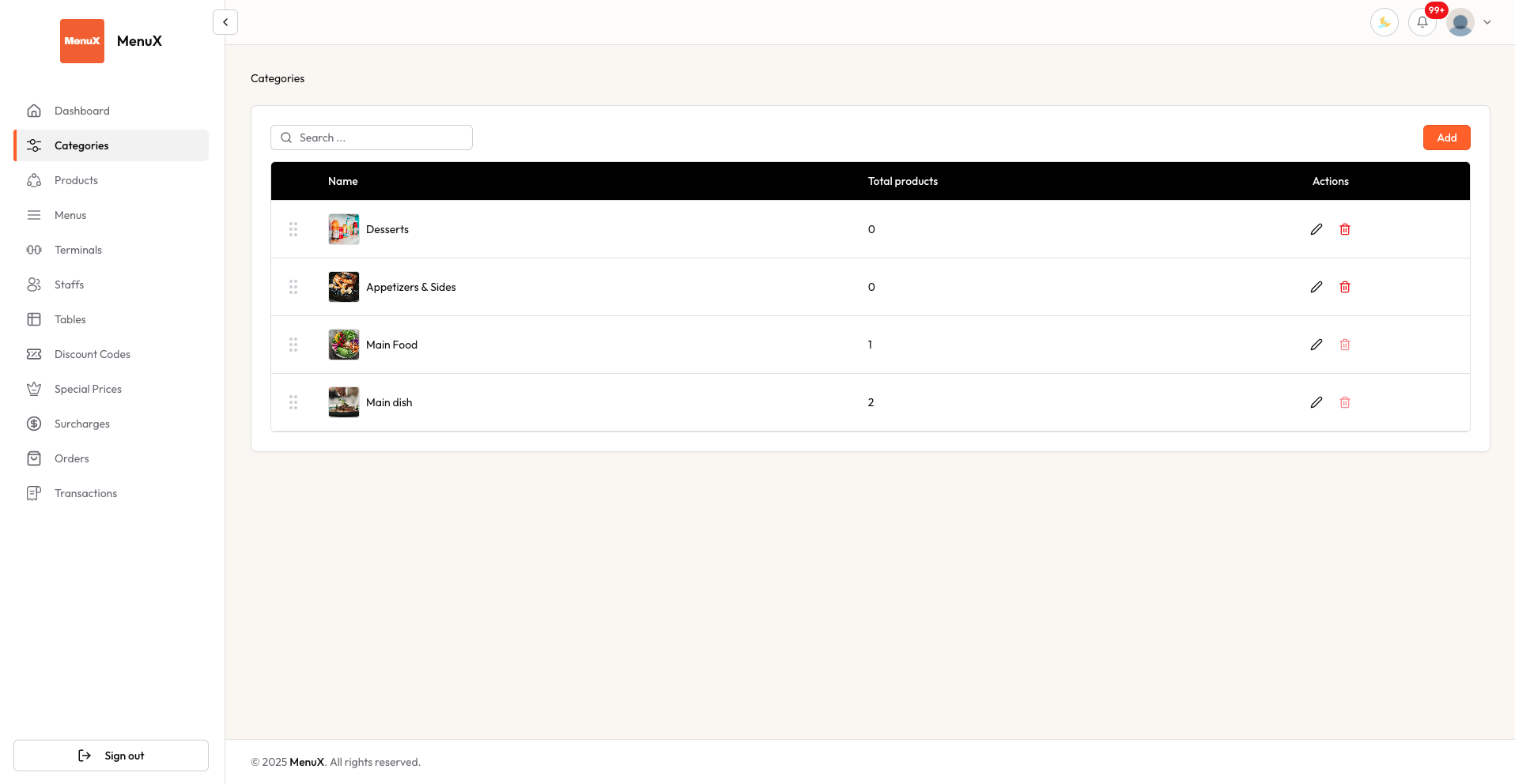Click the Actions column header
1515x784 pixels.
coord(1331,181)
